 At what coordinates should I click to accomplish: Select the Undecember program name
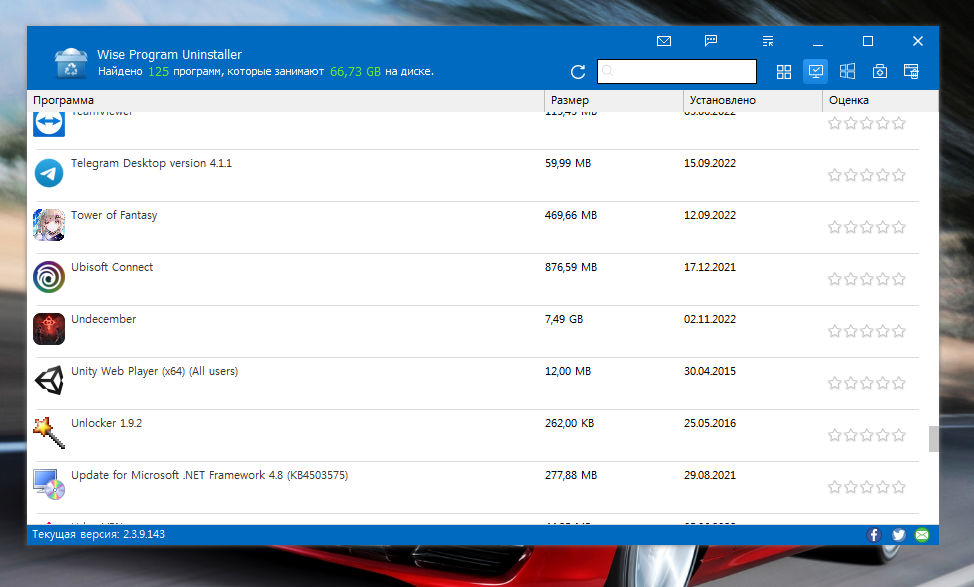click(x=103, y=319)
